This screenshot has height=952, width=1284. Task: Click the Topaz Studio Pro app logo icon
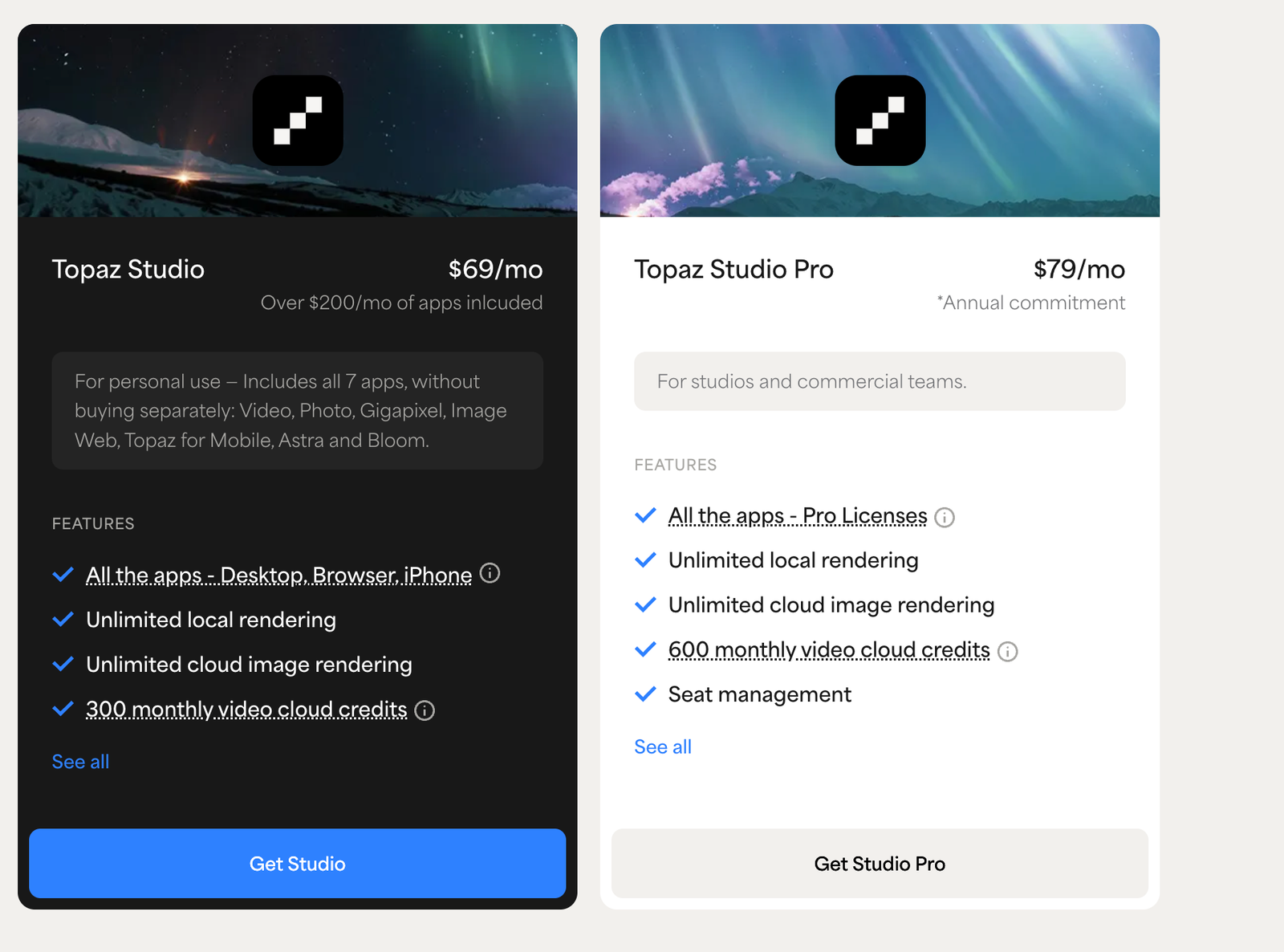coord(880,120)
